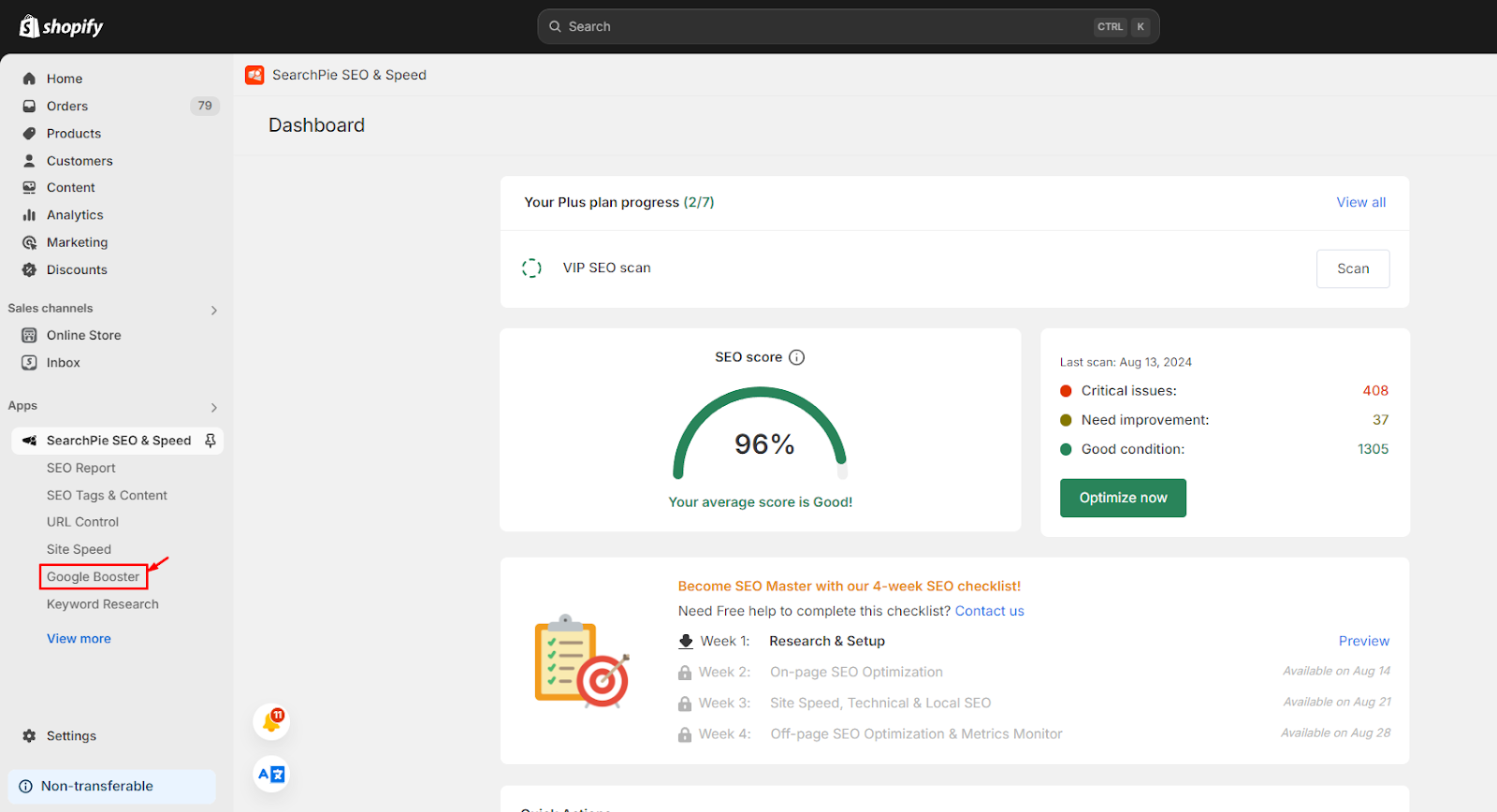Open SEO Tags & Content page
Image resolution: width=1497 pixels, height=812 pixels.
(x=107, y=495)
